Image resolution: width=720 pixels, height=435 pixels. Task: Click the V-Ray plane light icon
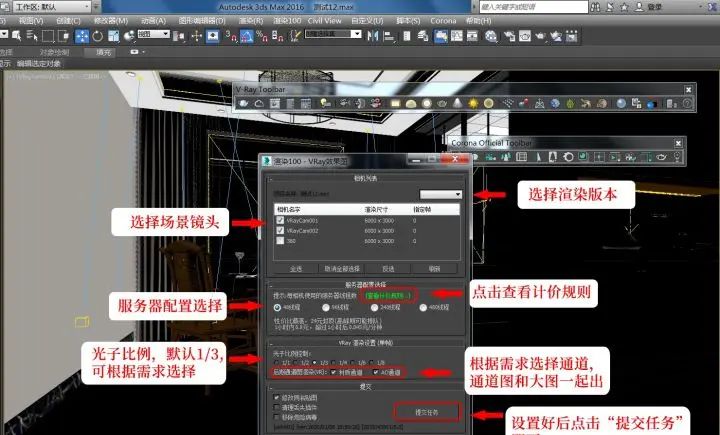(395, 103)
